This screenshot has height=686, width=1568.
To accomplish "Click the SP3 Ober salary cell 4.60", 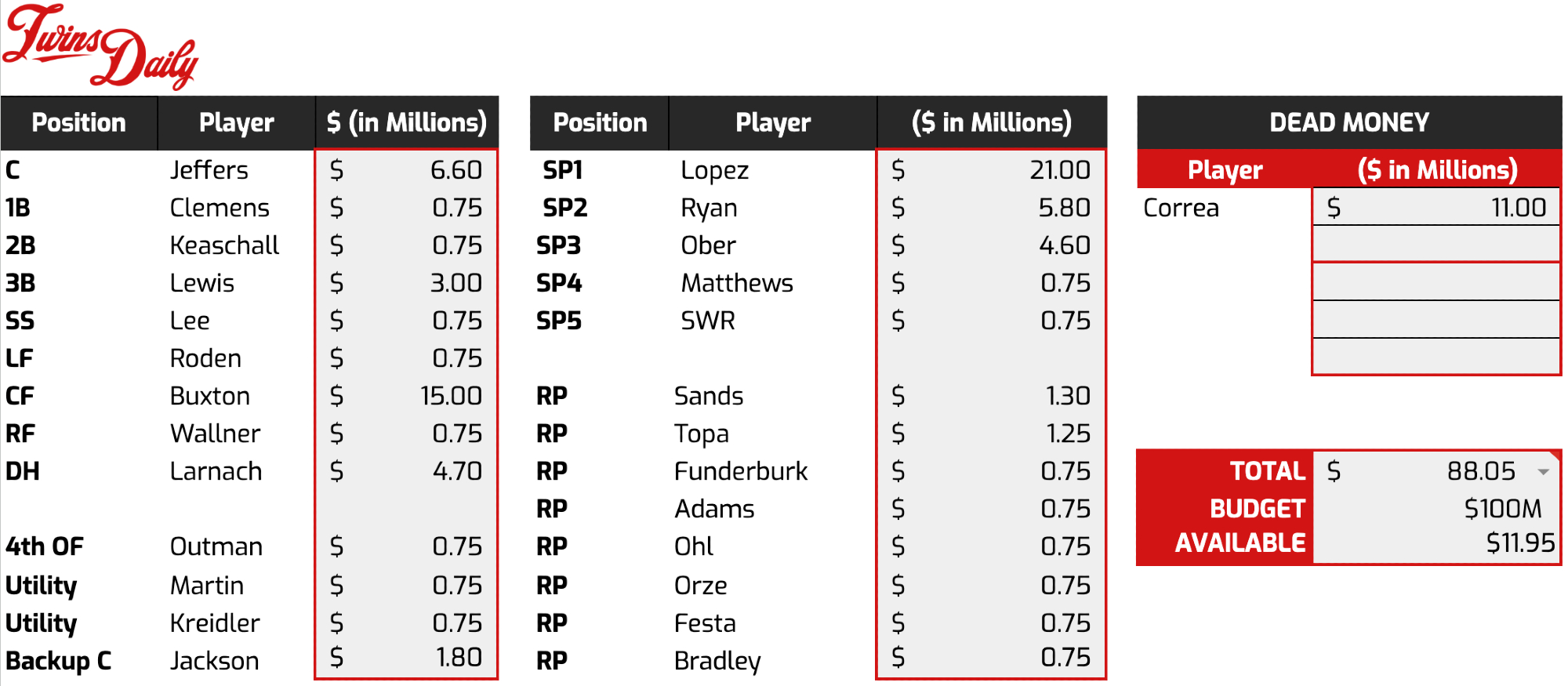I will [x=991, y=245].
